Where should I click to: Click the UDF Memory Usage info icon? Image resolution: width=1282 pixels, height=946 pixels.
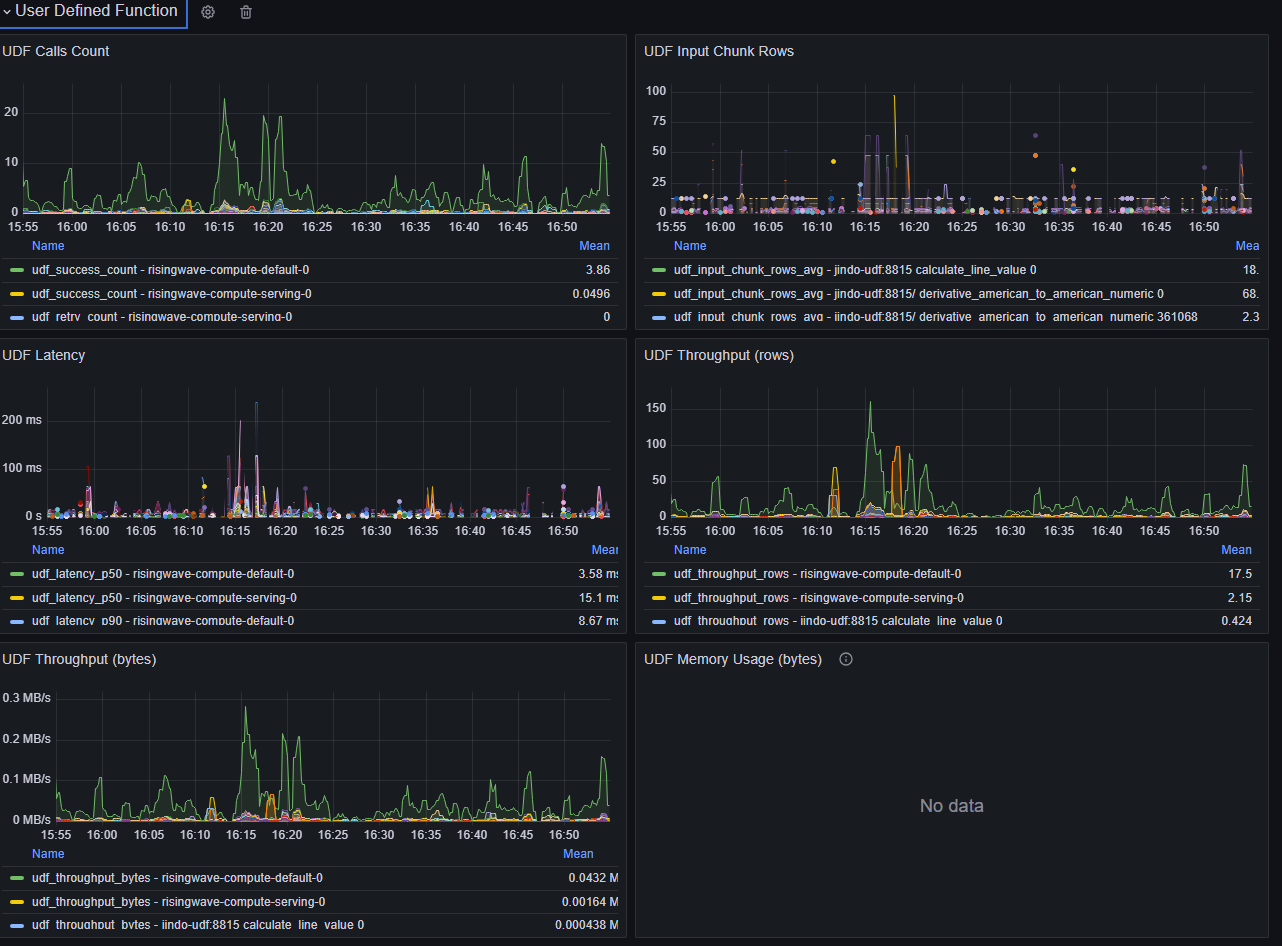pyautogui.click(x=846, y=659)
